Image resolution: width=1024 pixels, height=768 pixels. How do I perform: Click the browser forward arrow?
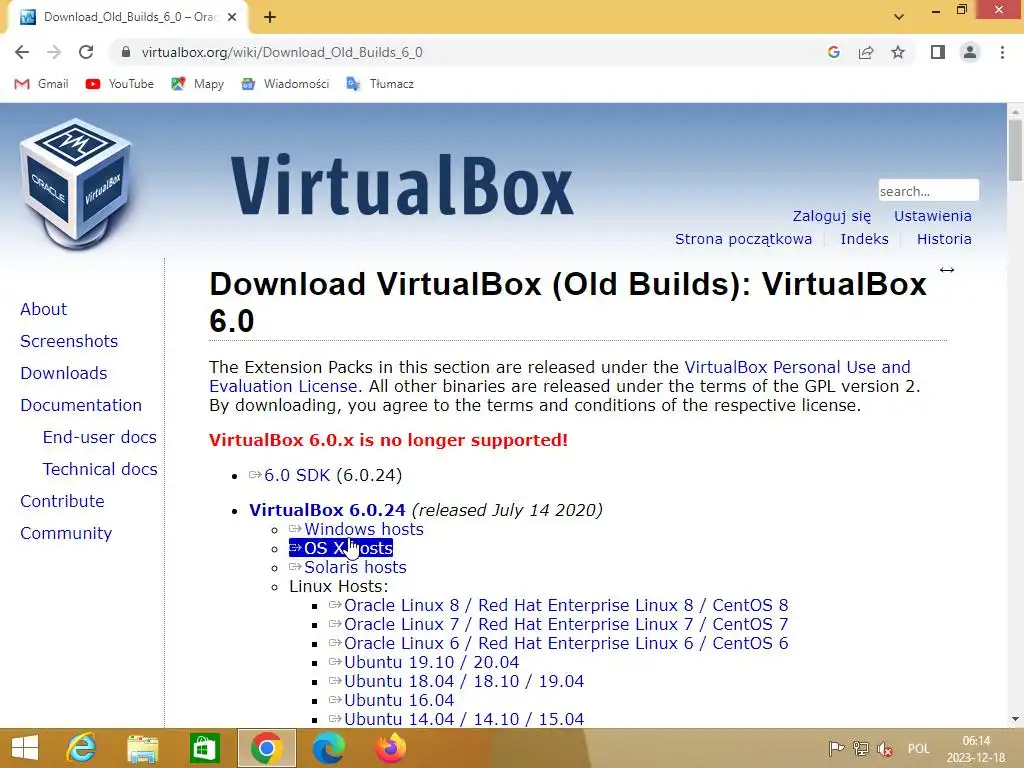(54, 52)
